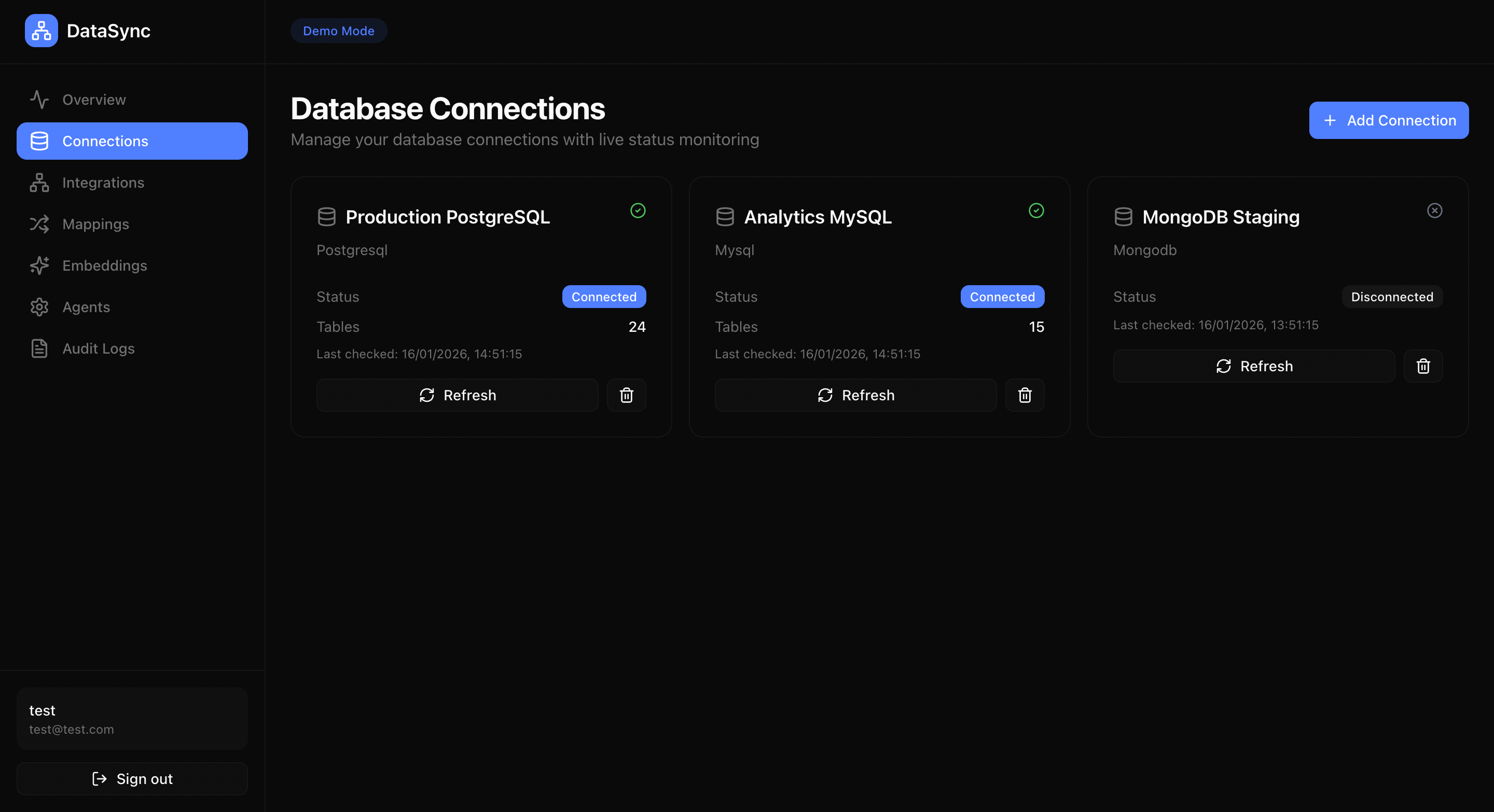The height and width of the screenshot is (812, 1494).
Task: Refresh the Production PostgreSQL connection
Action: pos(457,395)
